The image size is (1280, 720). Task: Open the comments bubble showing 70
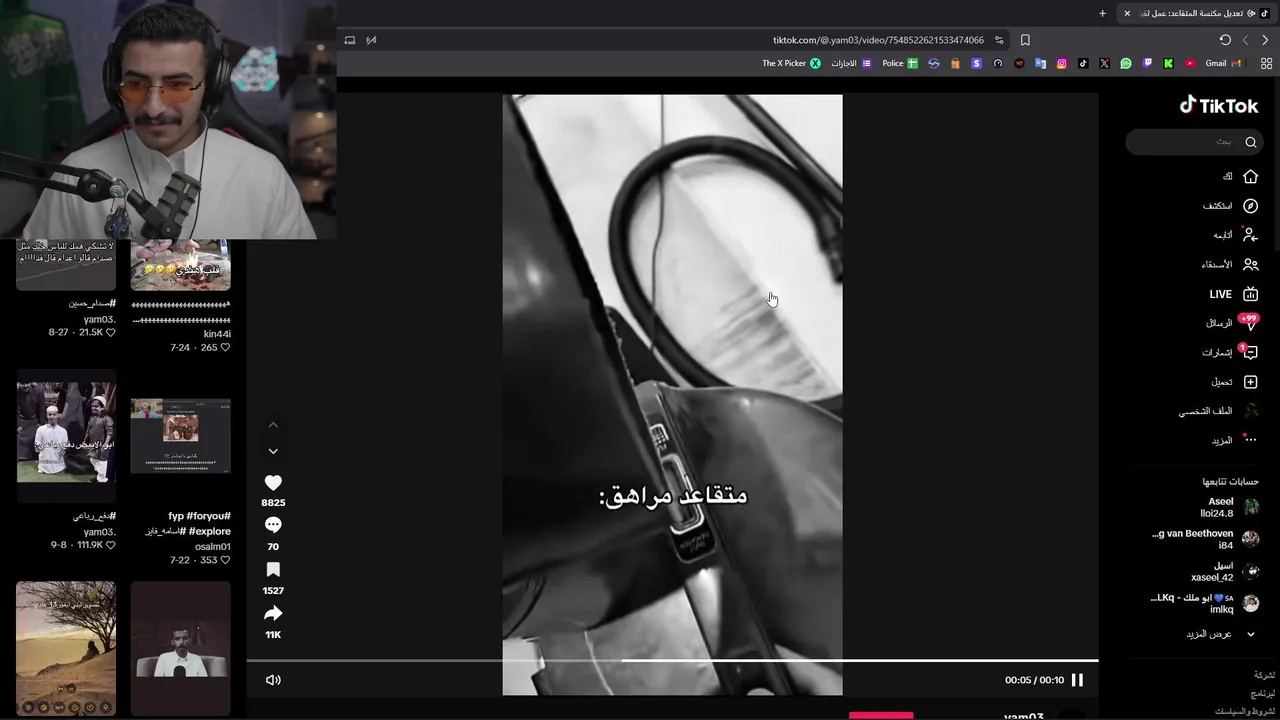273,526
